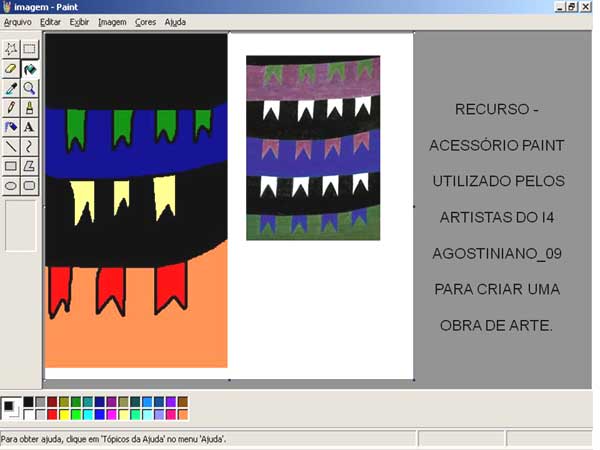Click status bar text 'Para obter ajuda'
Image resolution: width=600 pixels, height=450 pixels.
113,439
